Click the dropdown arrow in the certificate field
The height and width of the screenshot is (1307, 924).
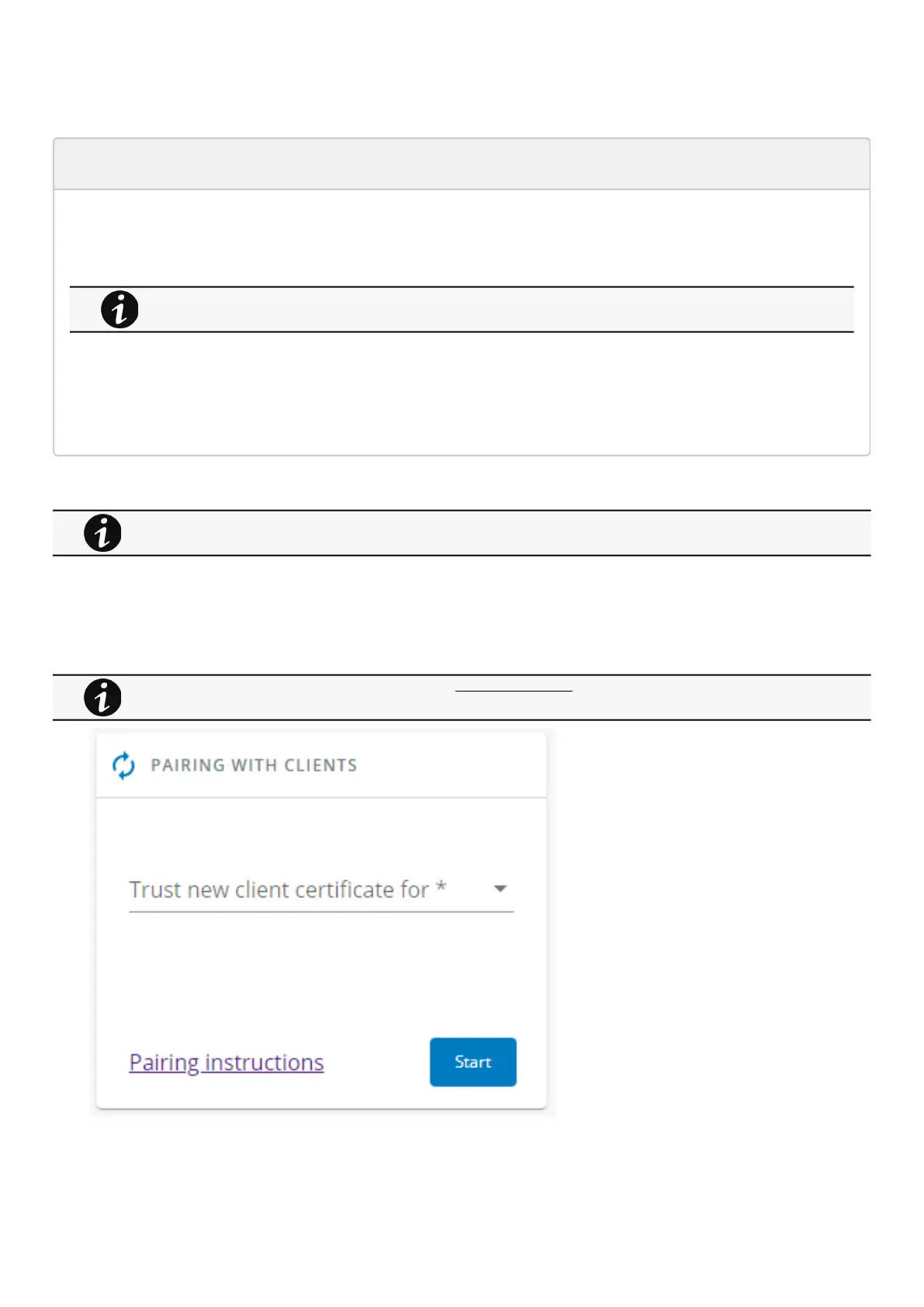[x=500, y=889]
